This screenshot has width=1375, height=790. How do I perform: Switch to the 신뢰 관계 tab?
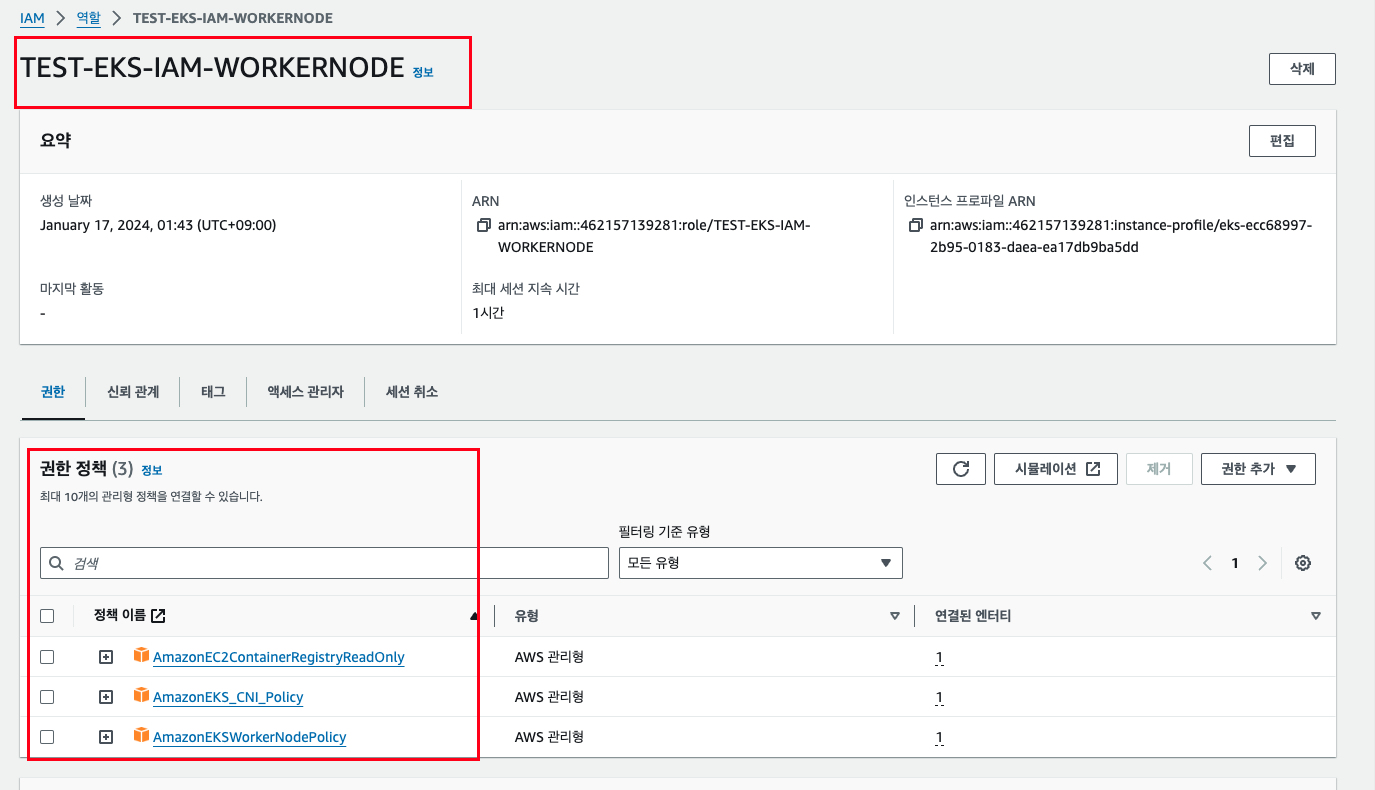[x=133, y=392]
